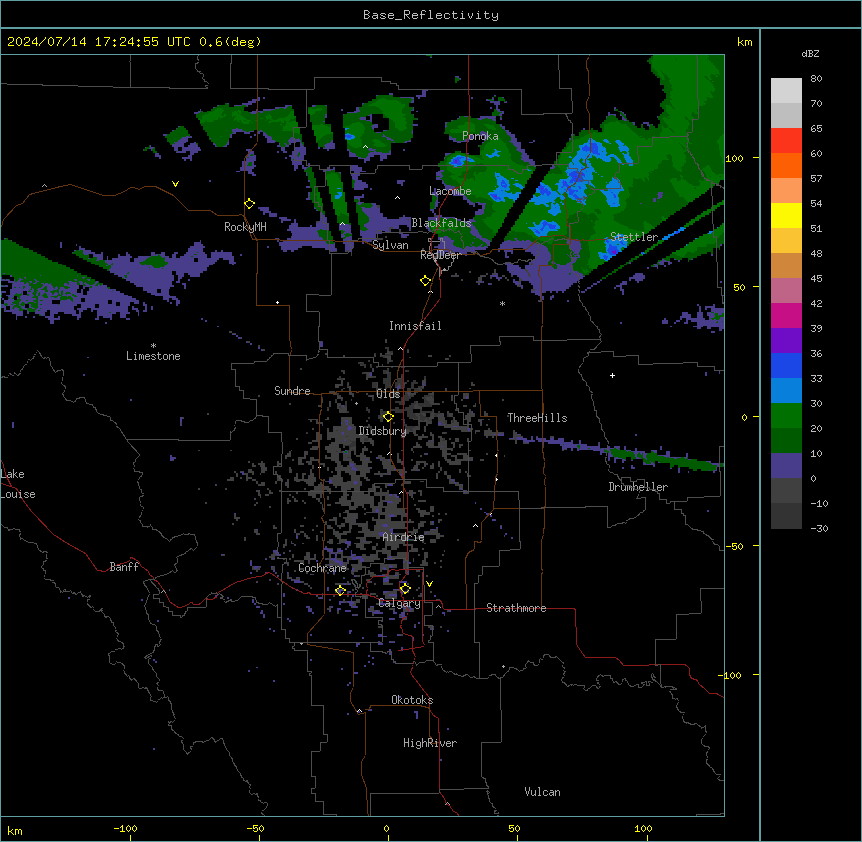Click the Lacombe city label
Image resolution: width=862 pixels, height=842 pixels.
point(450,191)
